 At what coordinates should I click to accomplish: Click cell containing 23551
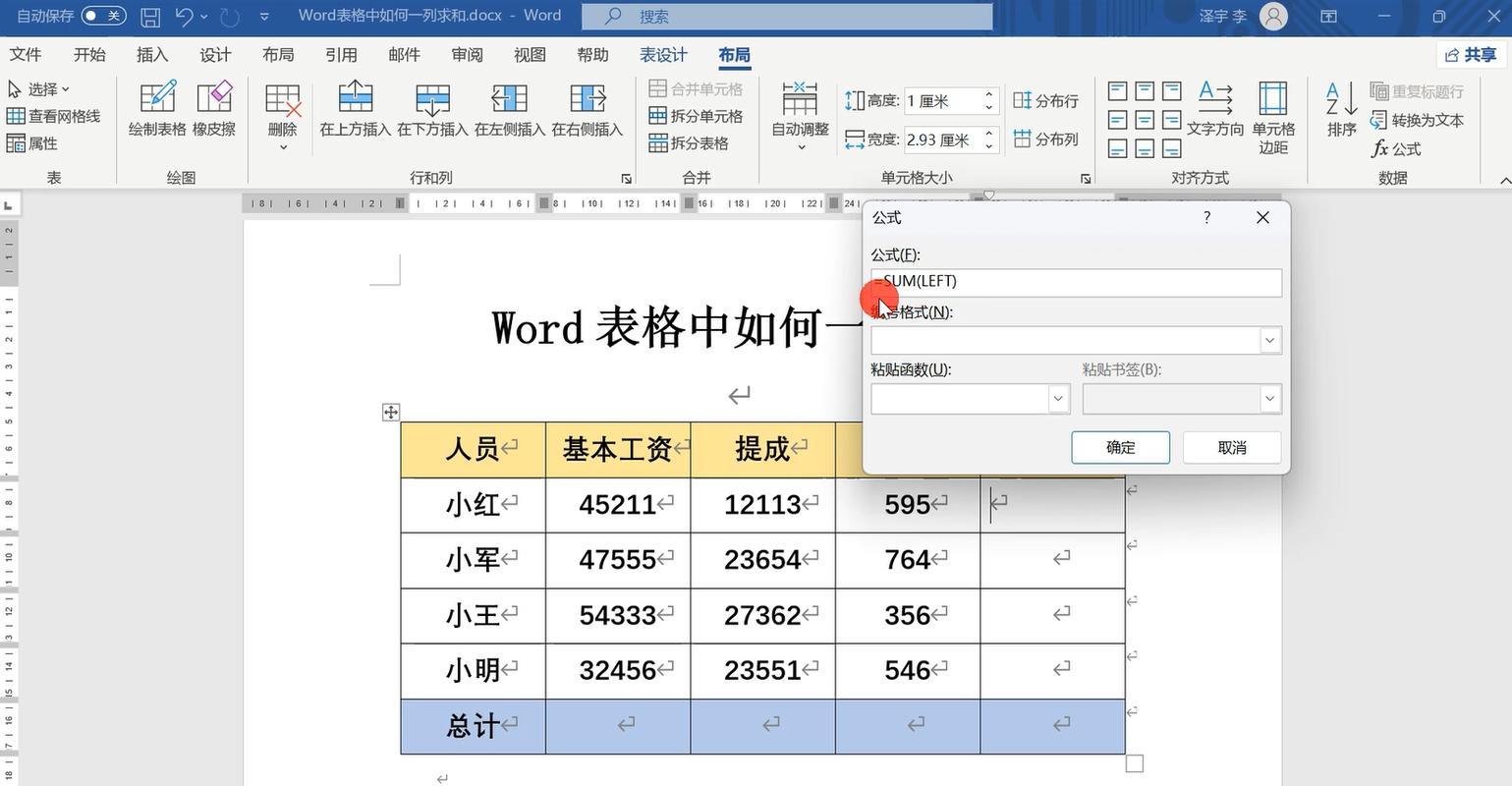(763, 671)
